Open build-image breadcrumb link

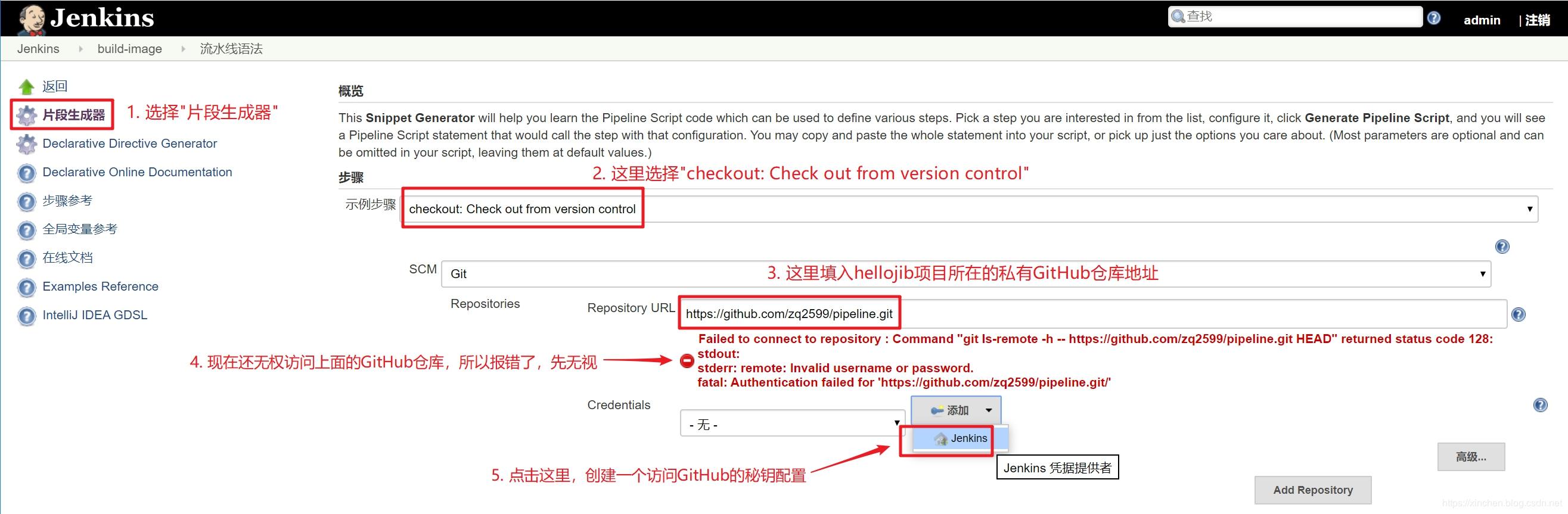[130, 49]
